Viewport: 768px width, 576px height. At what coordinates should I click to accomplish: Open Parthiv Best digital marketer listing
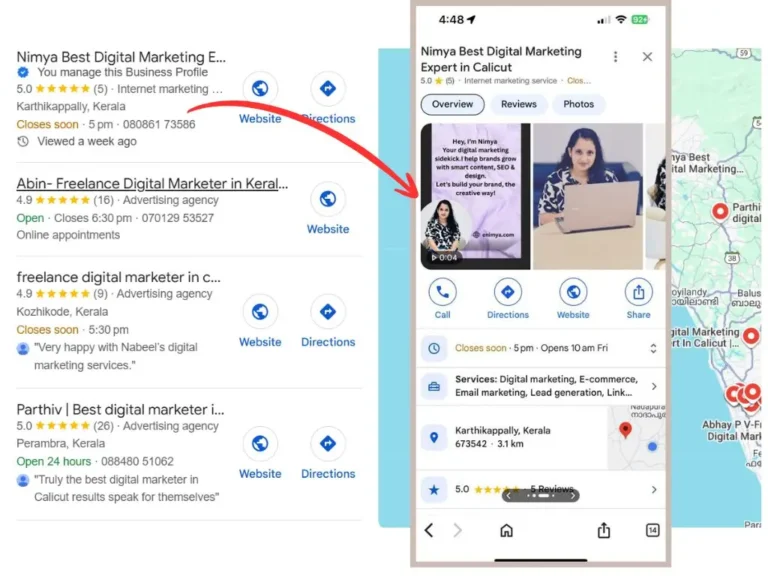pyautogui.click(x=120, y=409)
